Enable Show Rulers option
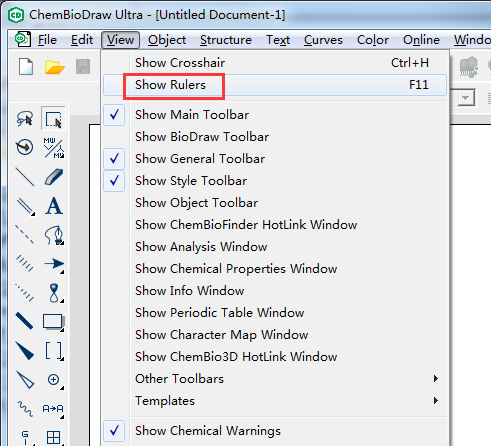Image resolution: width=491 pixels, height=446 pixels. click(275, 85)
